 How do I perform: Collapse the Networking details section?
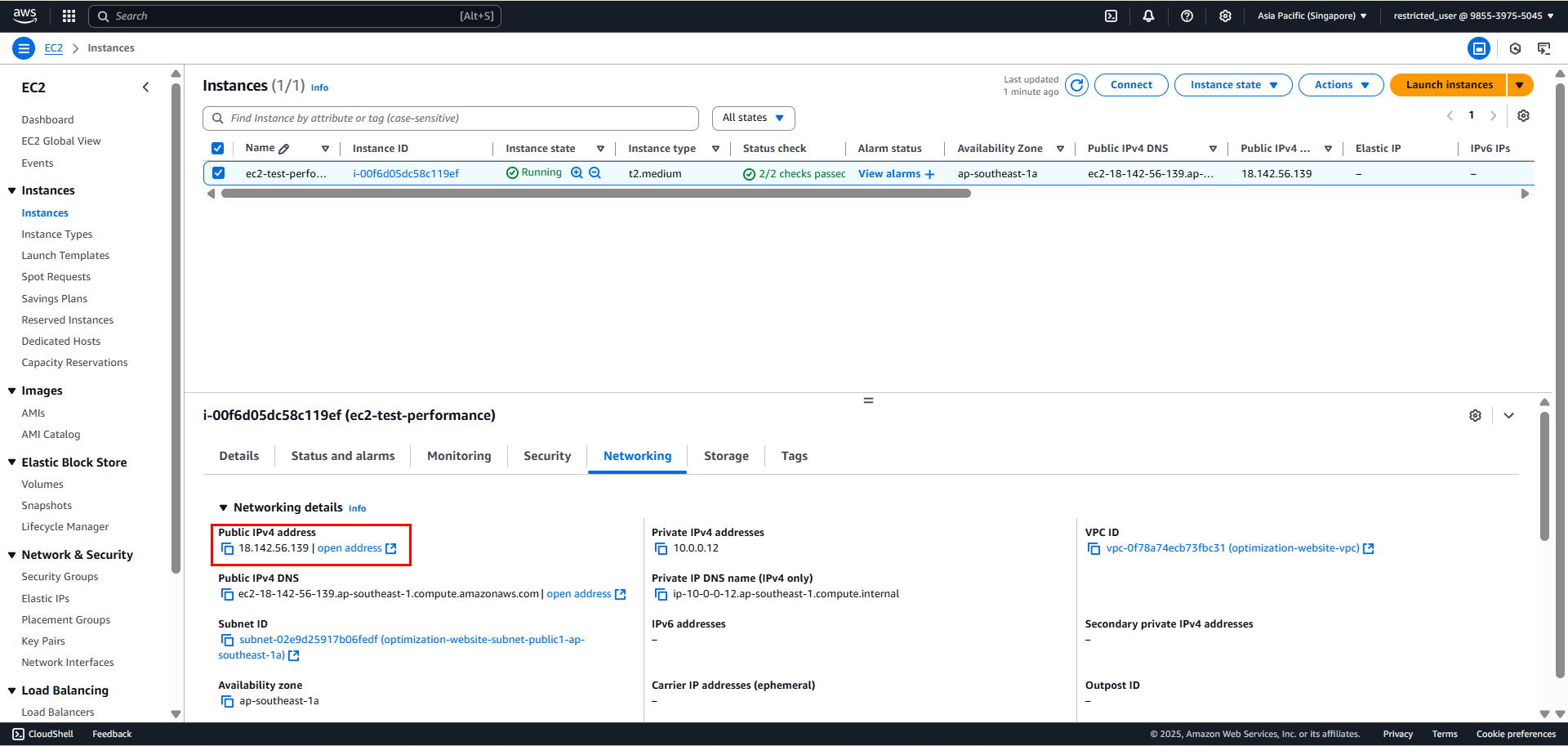(x=223, y=507)
